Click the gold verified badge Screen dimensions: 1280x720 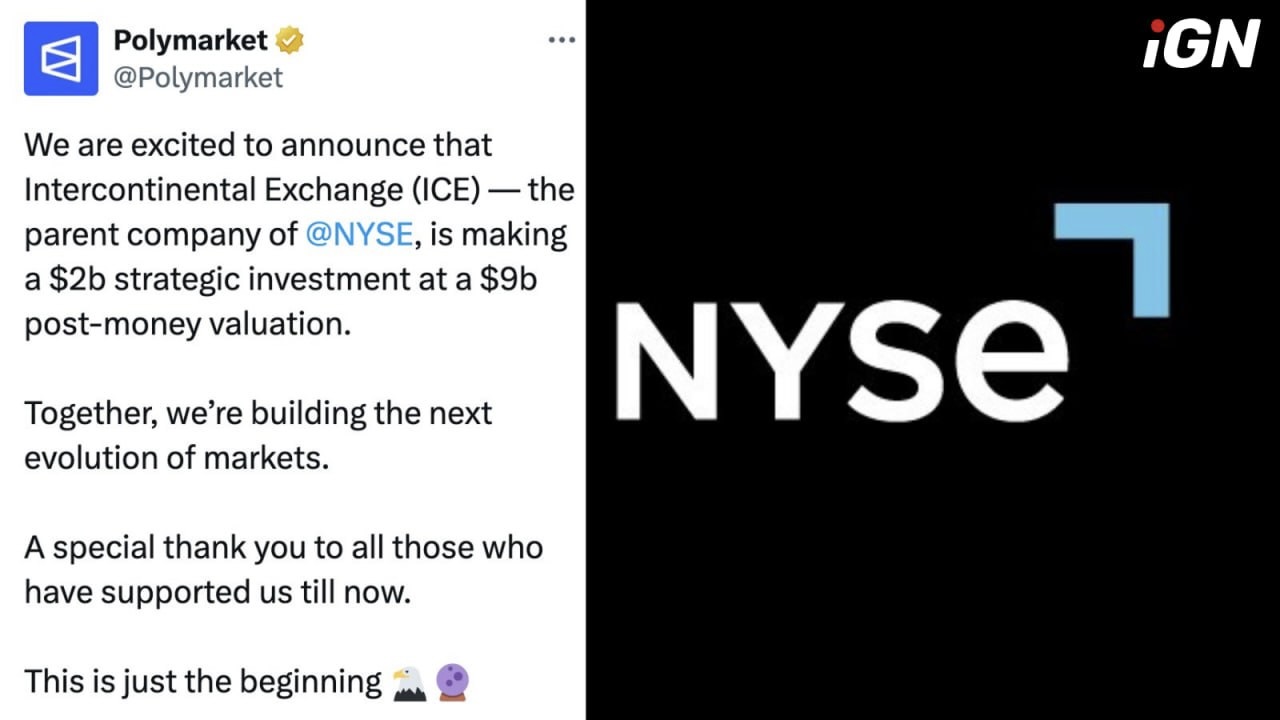pyautogui.click(x=291, y=41)
